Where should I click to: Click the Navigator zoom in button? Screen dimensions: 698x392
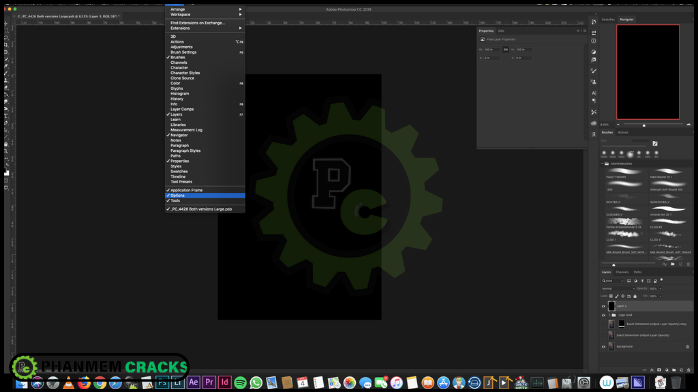point(688,125)
